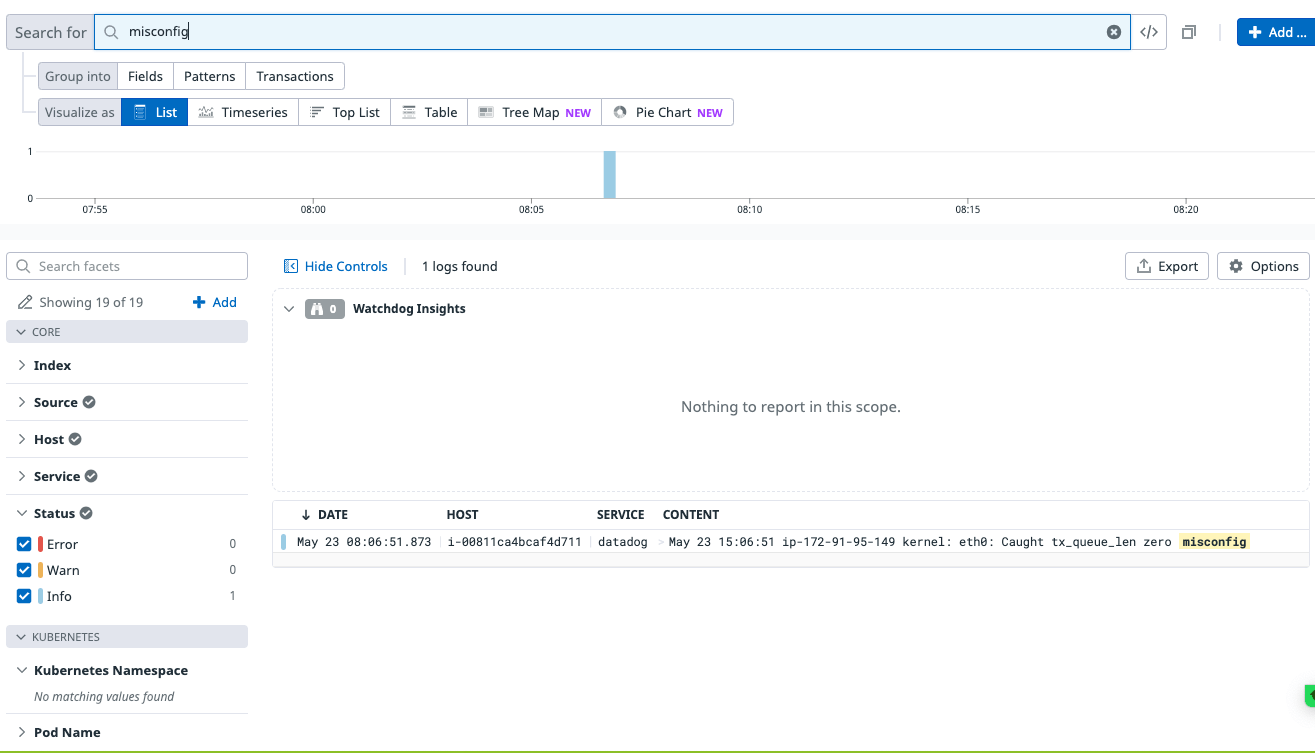Clear the search query with the X icon
Viewport: 1315px width, 753px height.
1114,32
